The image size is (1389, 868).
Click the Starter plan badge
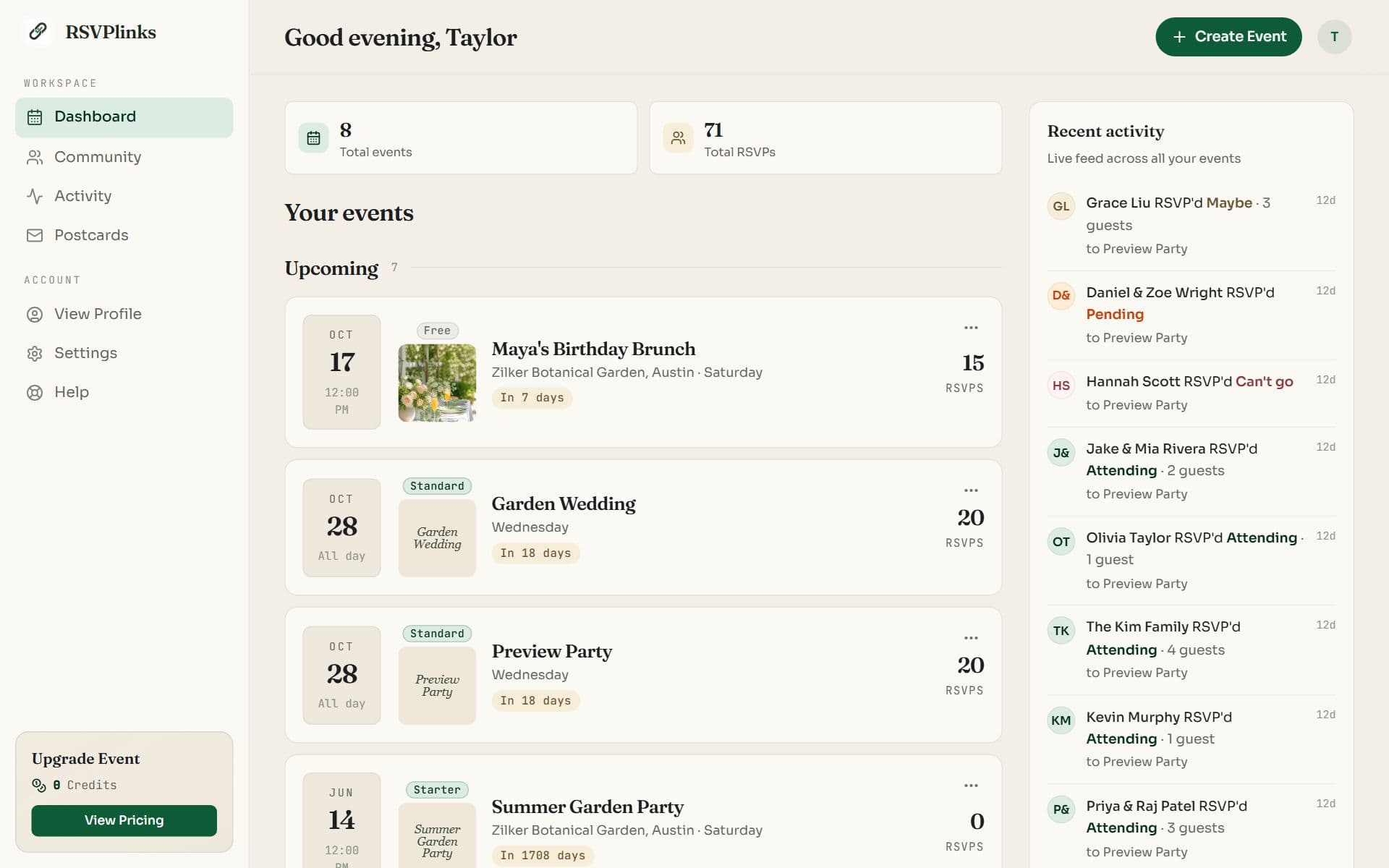pyautogui.click(x=437, y=790)
